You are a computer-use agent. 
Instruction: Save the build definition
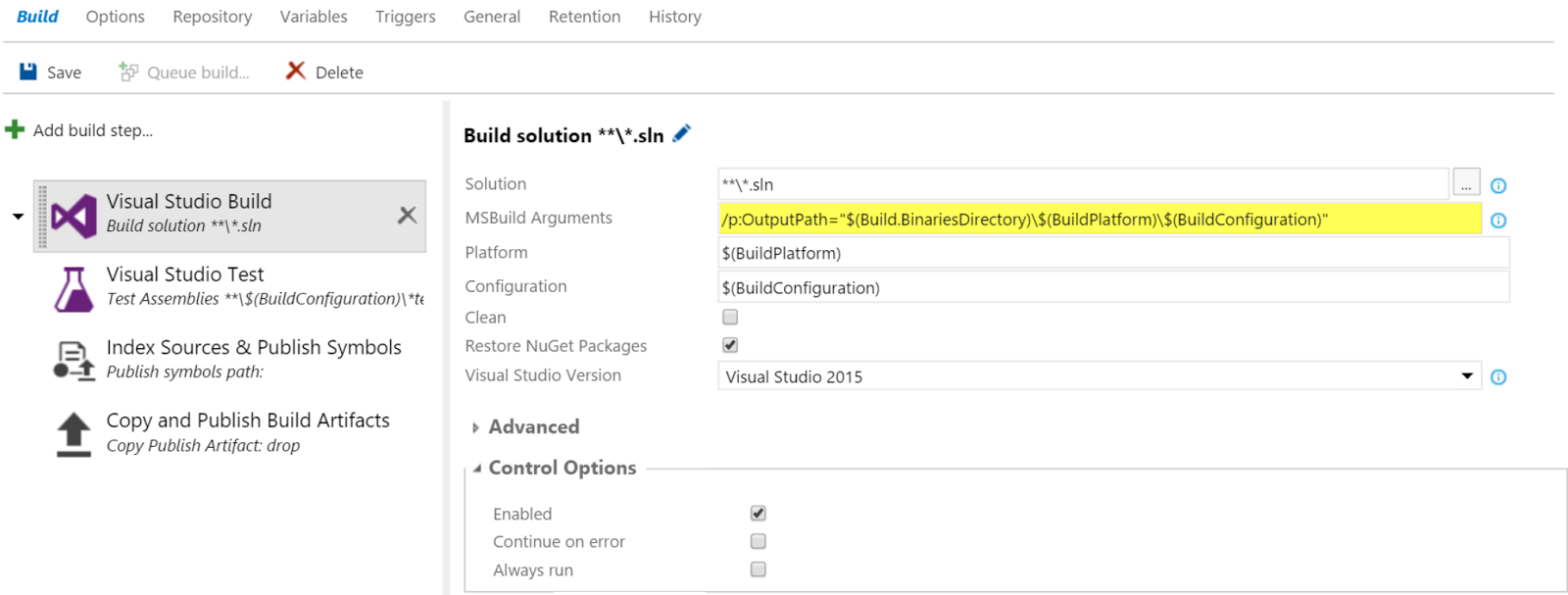click(50, 72)
